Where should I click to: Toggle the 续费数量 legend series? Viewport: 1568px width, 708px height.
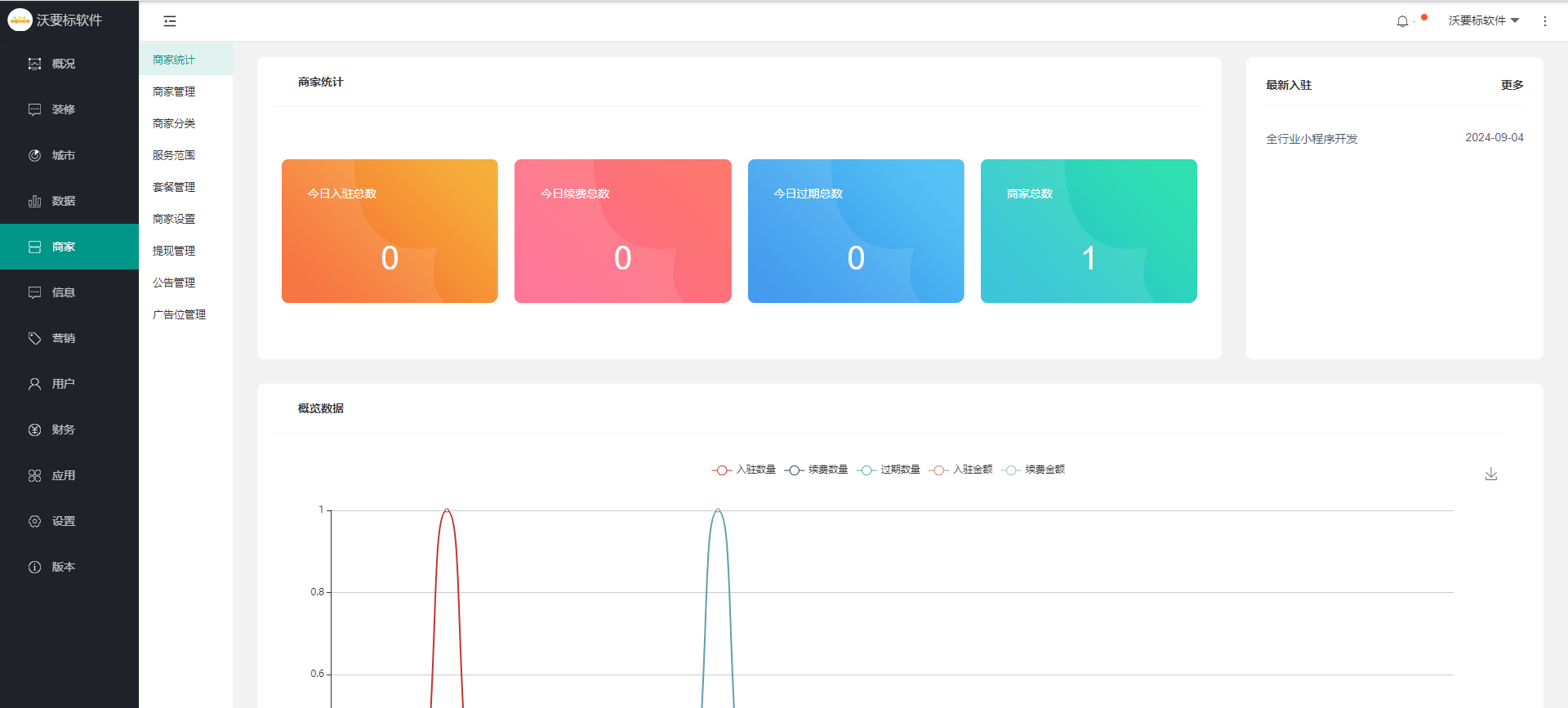816,470
